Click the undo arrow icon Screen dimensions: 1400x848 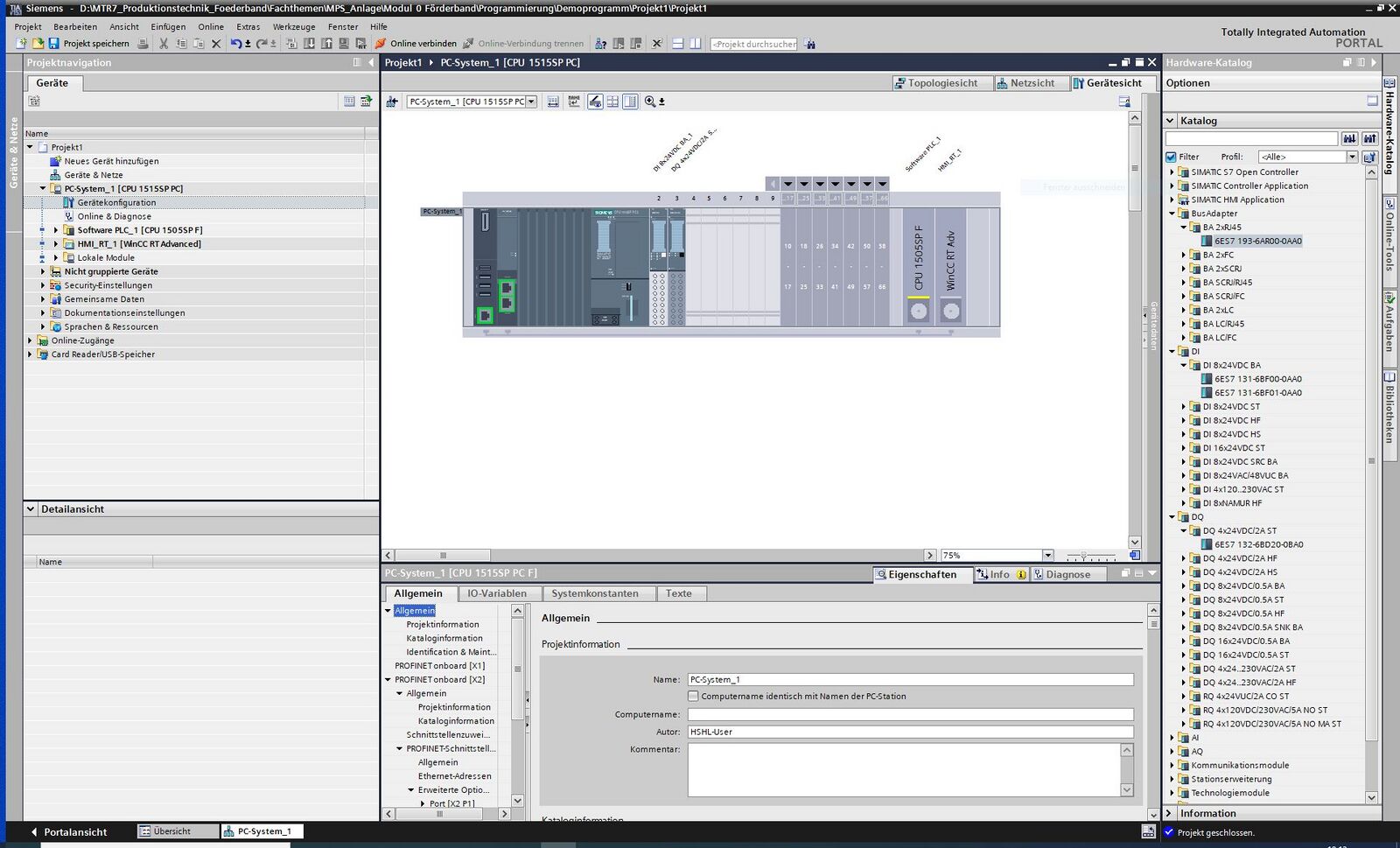point(236,44)
